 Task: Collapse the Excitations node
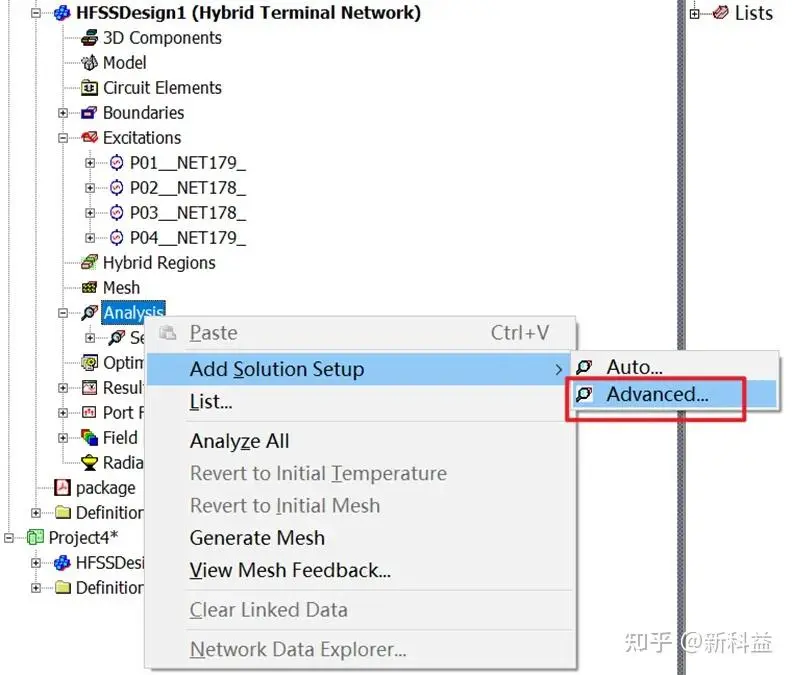(63, 137)
